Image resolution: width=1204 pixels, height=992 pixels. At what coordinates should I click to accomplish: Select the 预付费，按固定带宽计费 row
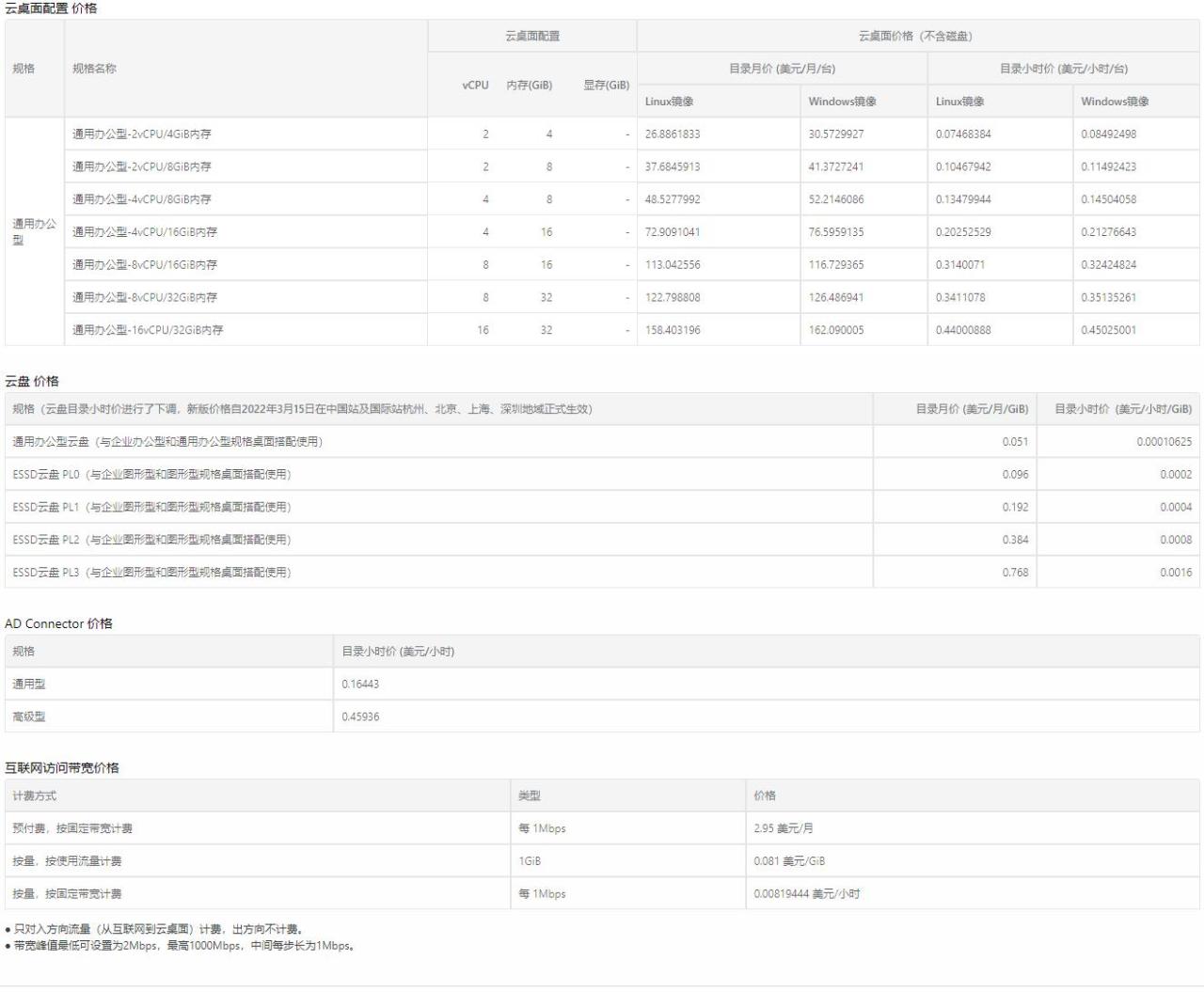602,829
